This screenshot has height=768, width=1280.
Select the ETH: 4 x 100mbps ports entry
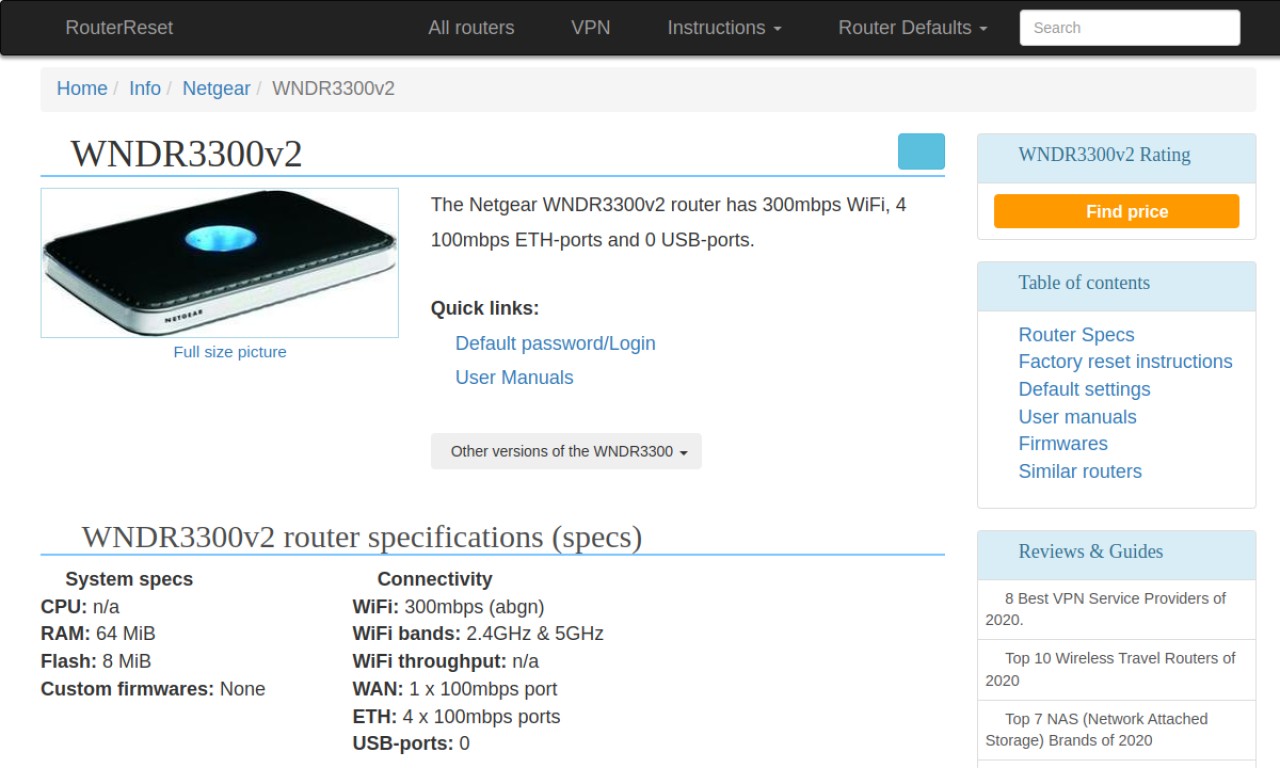456,717
